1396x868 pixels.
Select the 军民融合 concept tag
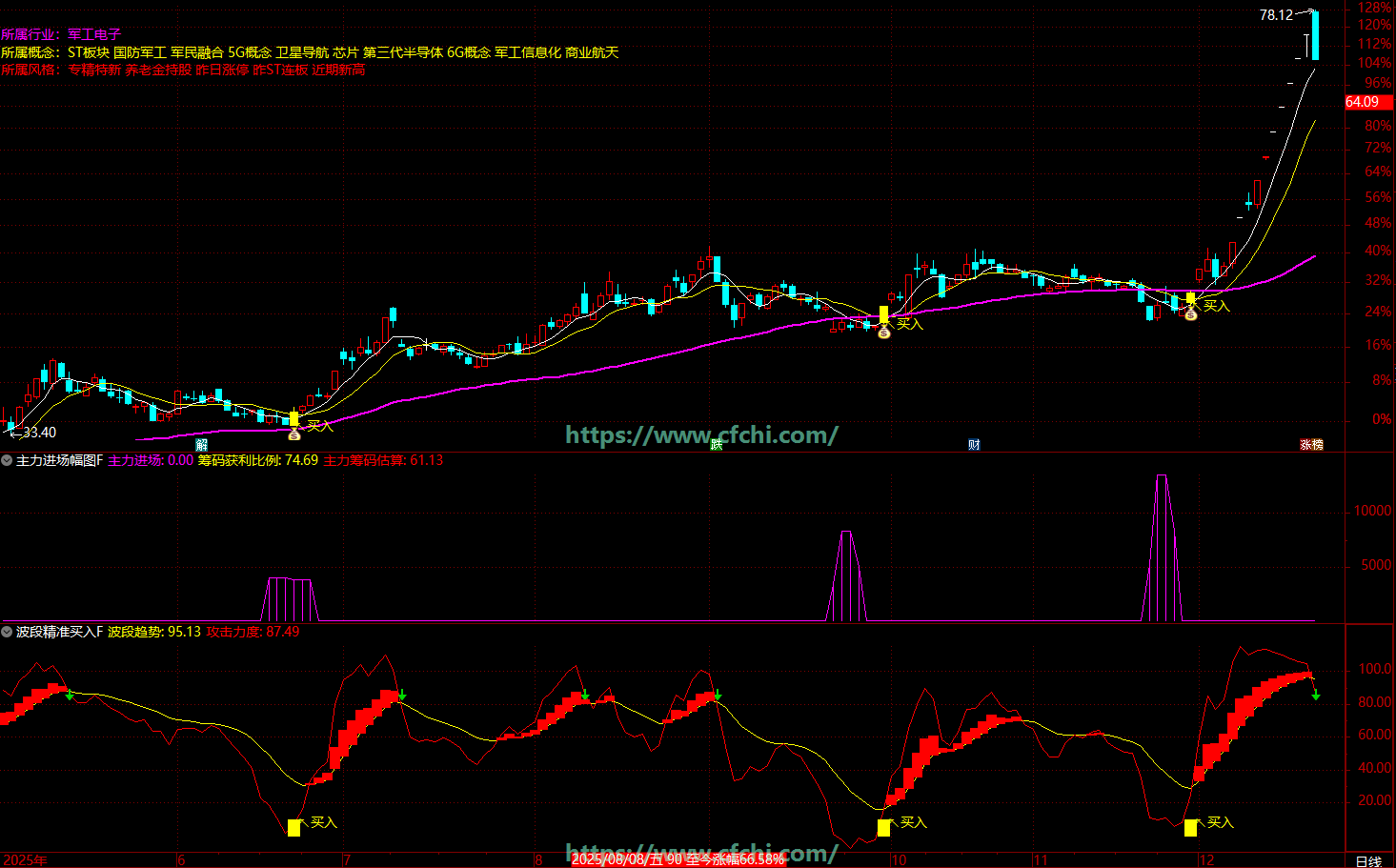click(197, 52)
